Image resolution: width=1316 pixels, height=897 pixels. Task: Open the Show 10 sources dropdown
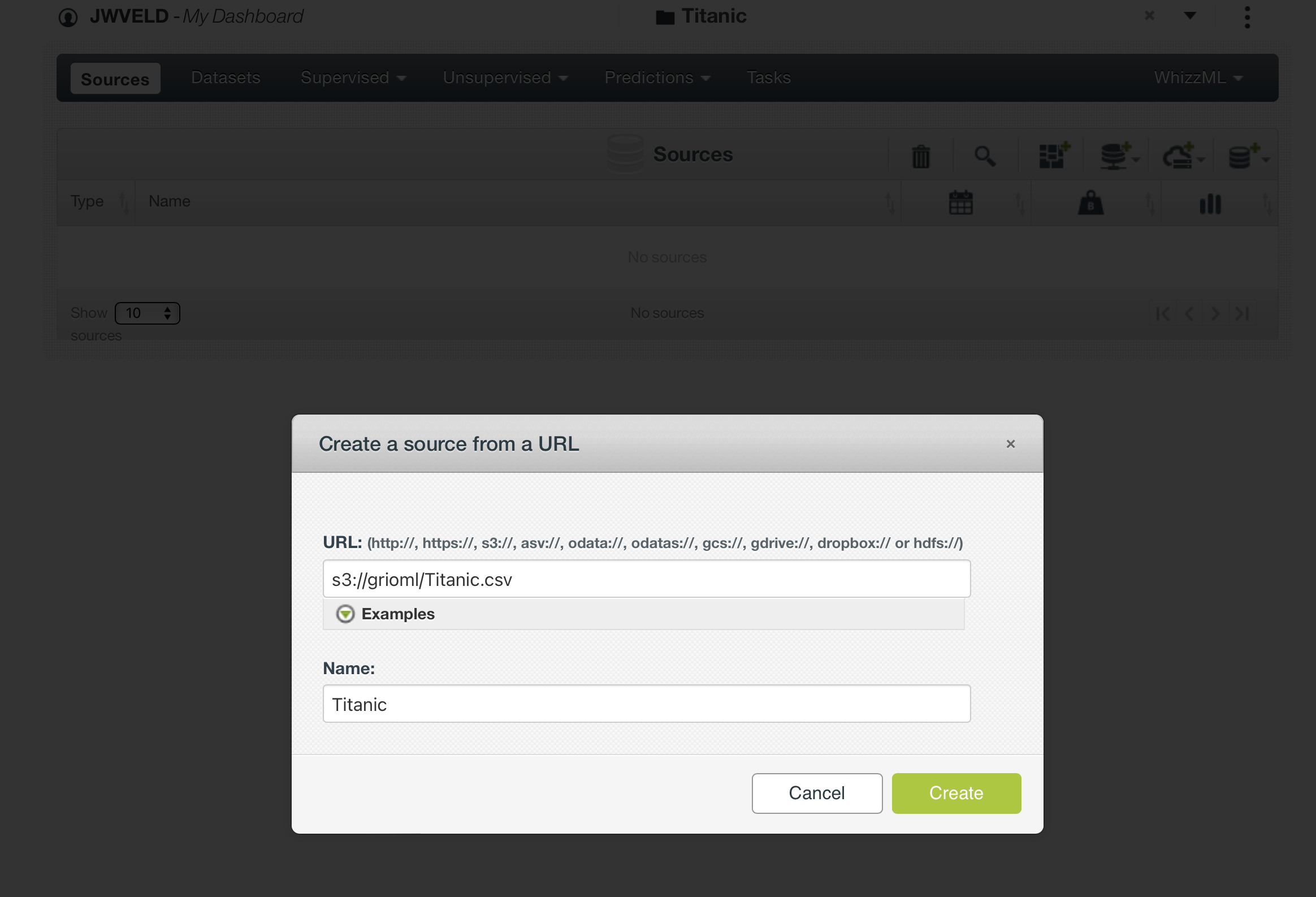click(147, 313)
